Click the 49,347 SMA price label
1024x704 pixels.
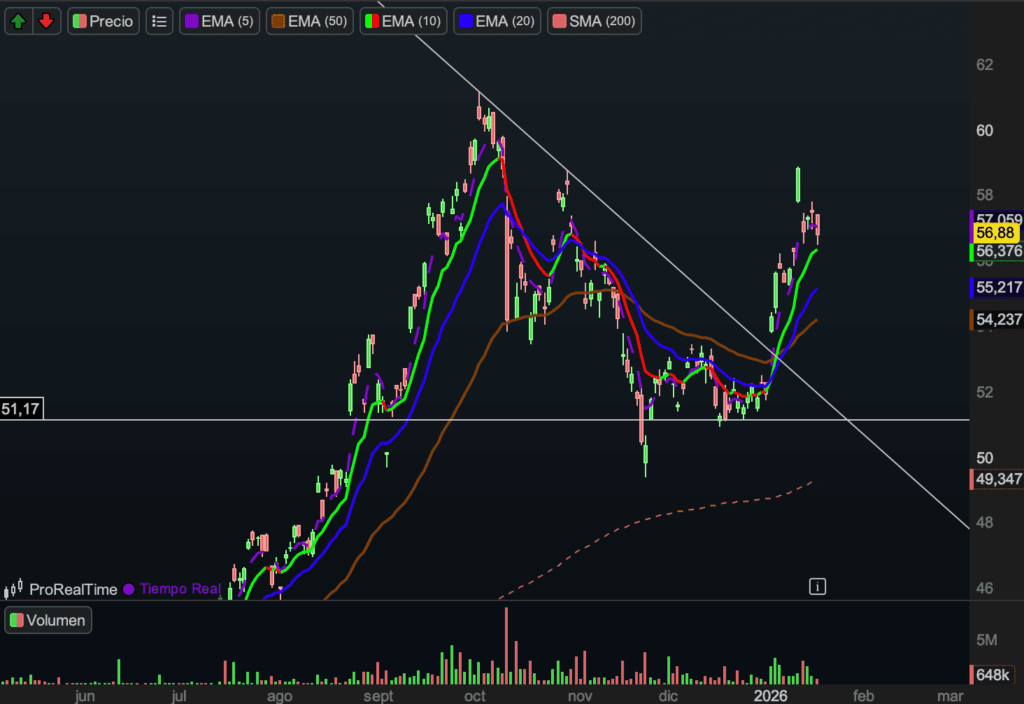click(x=998, y=479)
